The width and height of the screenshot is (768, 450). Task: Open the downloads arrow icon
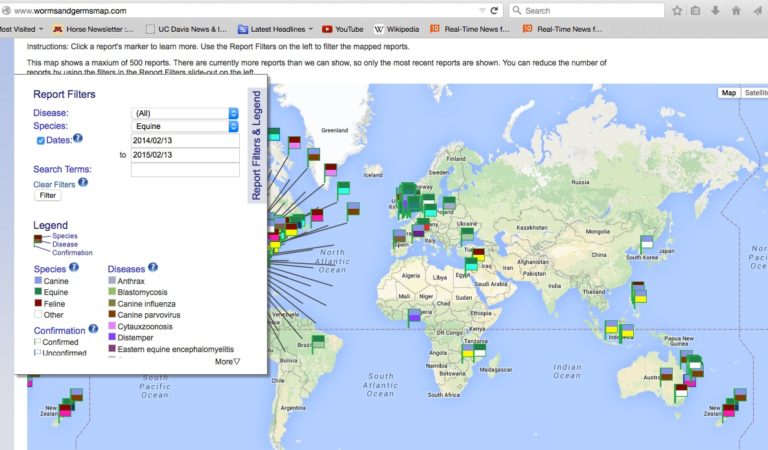716,10
